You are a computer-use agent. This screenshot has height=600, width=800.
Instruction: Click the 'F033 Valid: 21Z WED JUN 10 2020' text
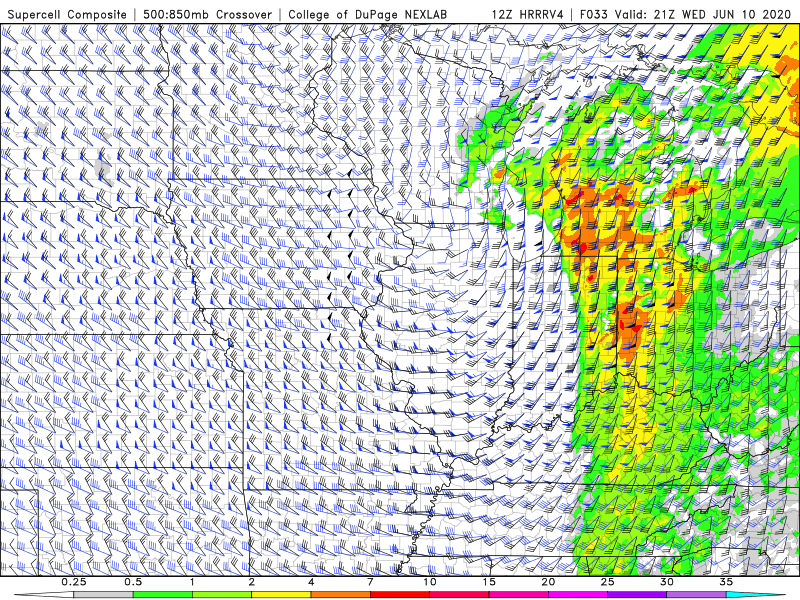click(x=686, y=14)
